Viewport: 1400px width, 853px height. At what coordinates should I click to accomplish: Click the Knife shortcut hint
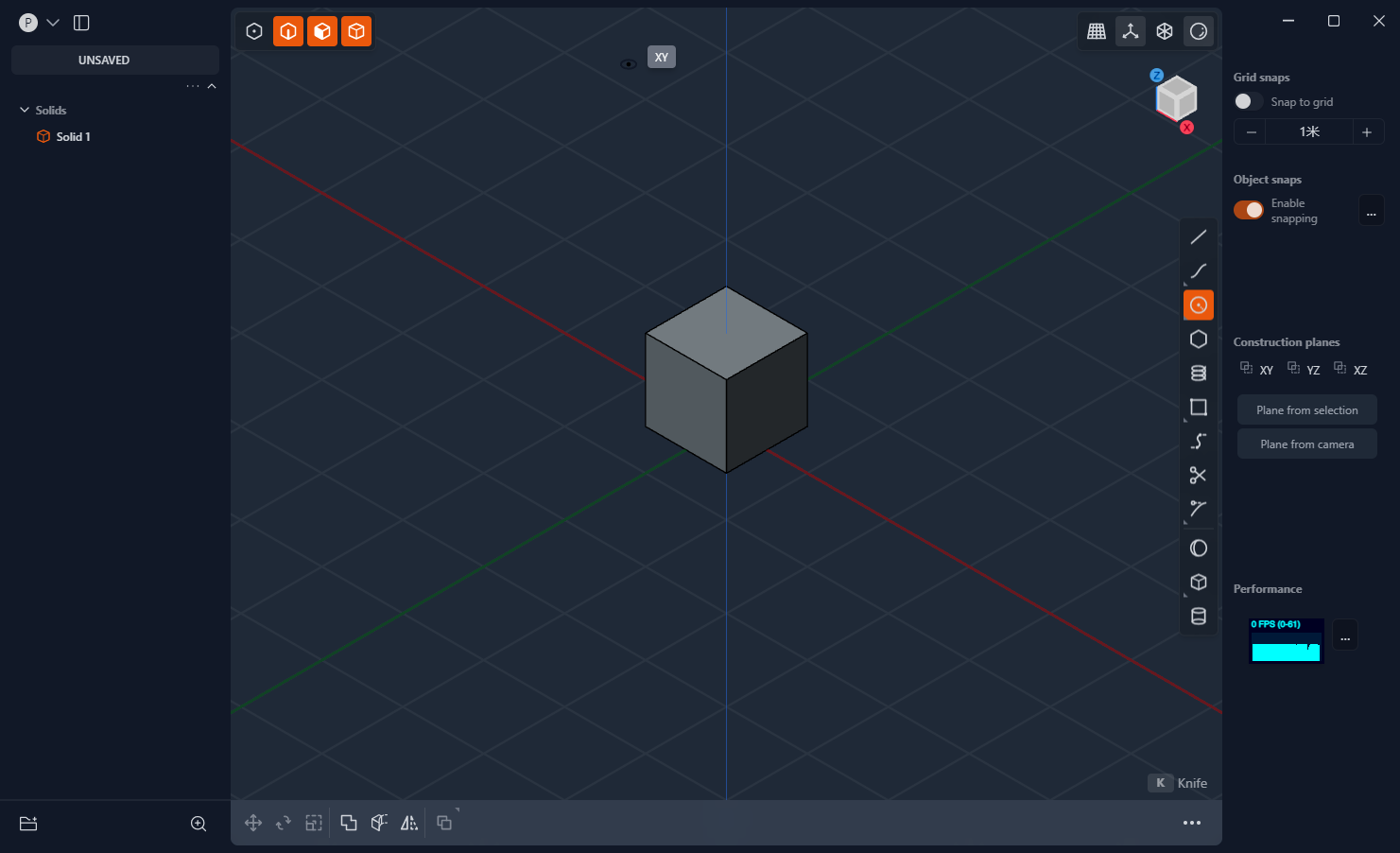coord(1178,783)
